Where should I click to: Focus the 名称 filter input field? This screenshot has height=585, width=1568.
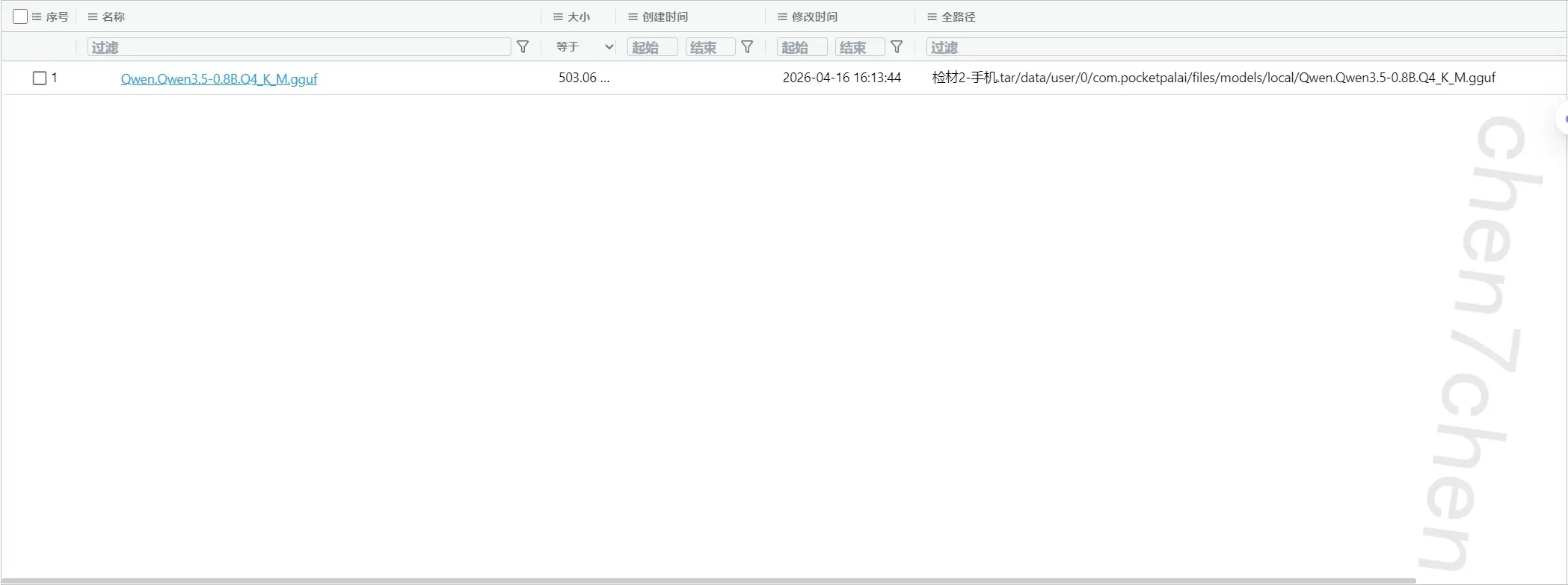click(299, 47)
